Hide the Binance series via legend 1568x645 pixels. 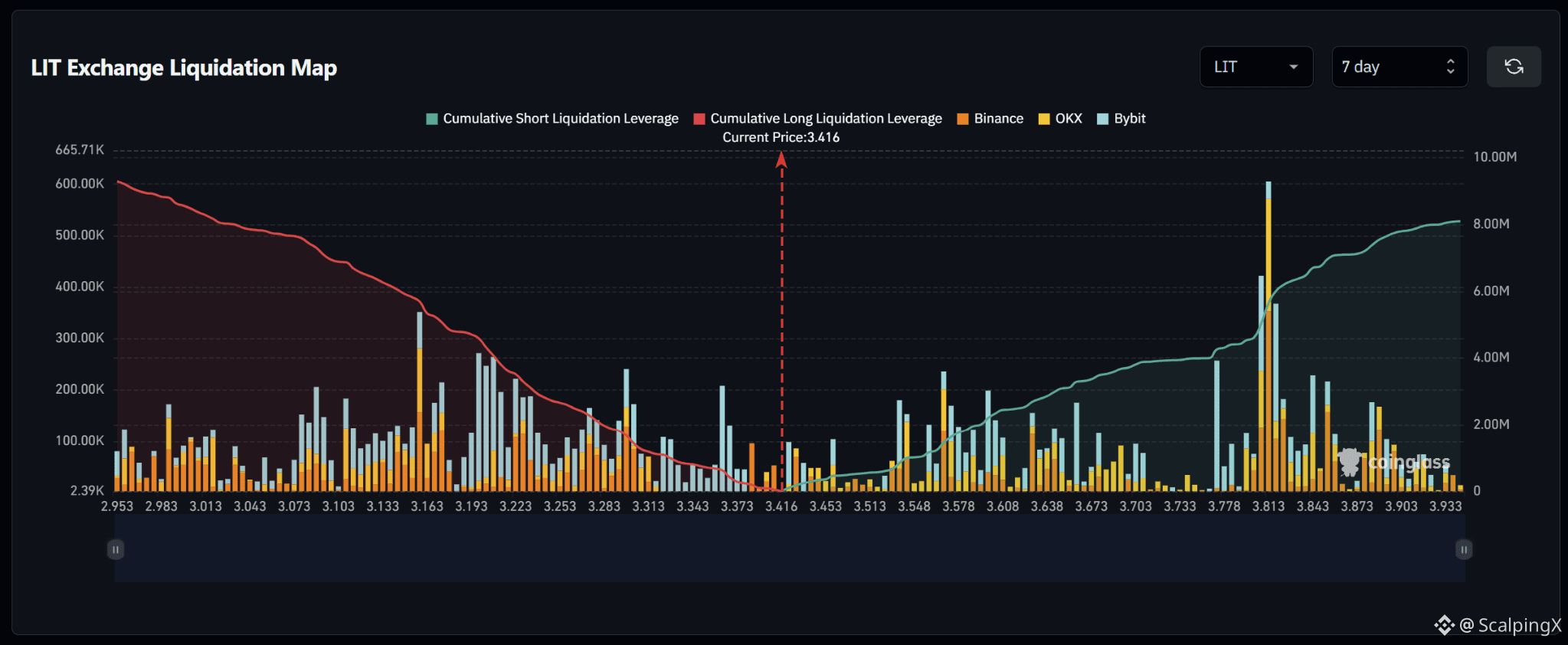(x=990, y=119)
